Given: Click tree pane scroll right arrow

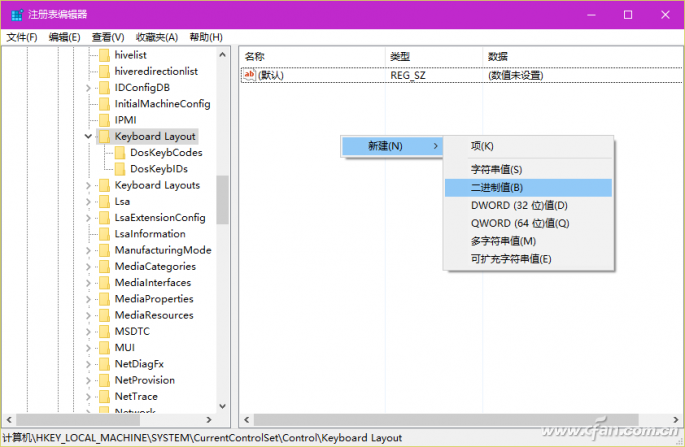Looking at the screenshot, I should click(209, 420).
